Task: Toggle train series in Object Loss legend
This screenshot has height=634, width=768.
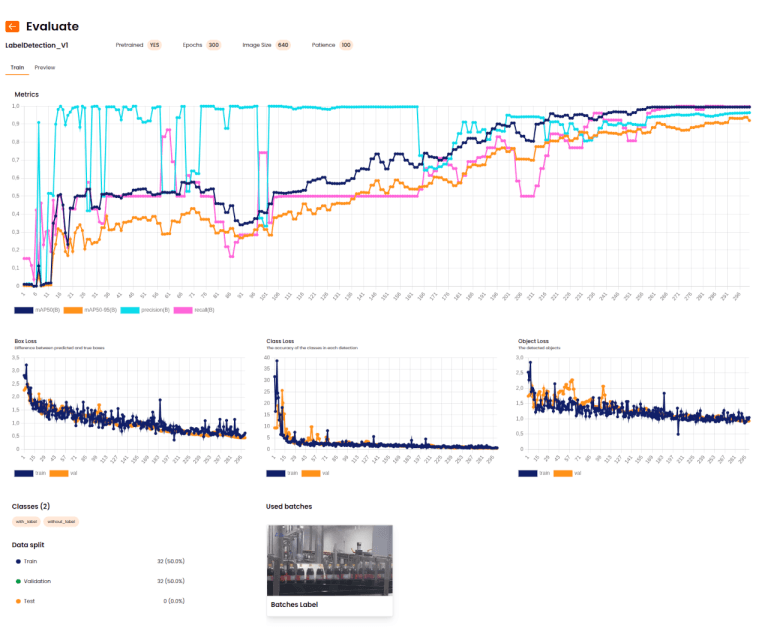Action: click(x=528, y=473)
